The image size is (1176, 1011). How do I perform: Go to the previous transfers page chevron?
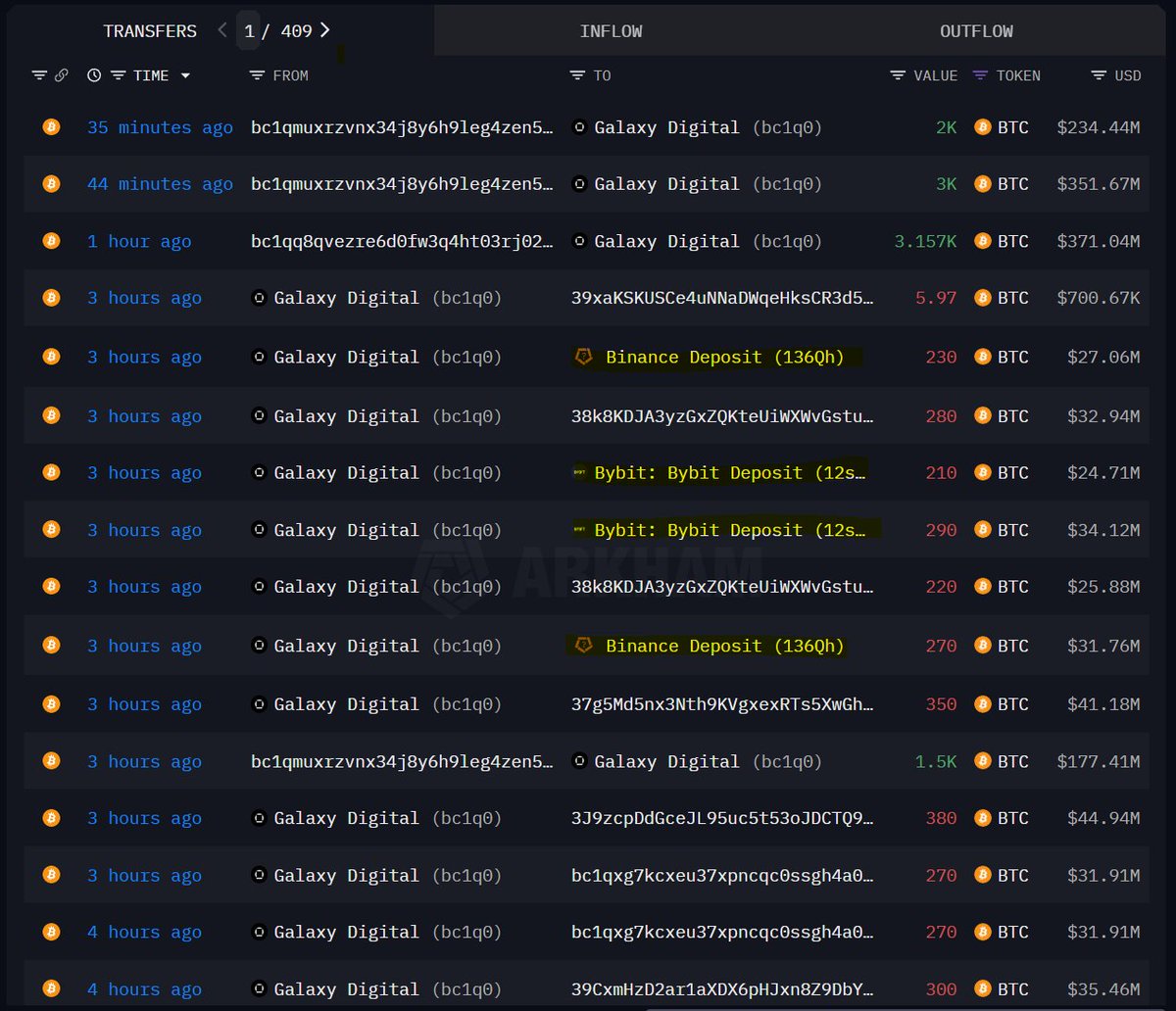coord(222,30)
